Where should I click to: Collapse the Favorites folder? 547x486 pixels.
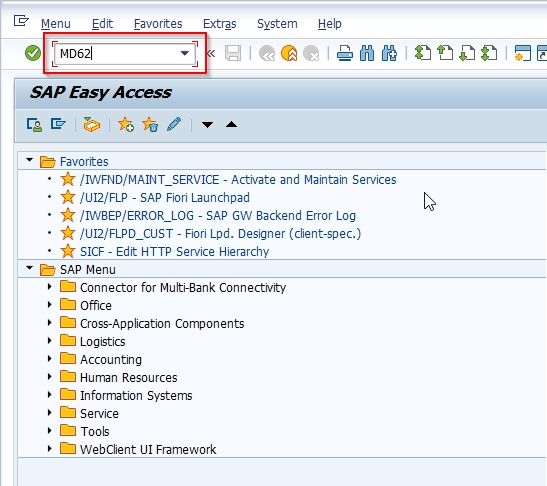pos(30,160)
